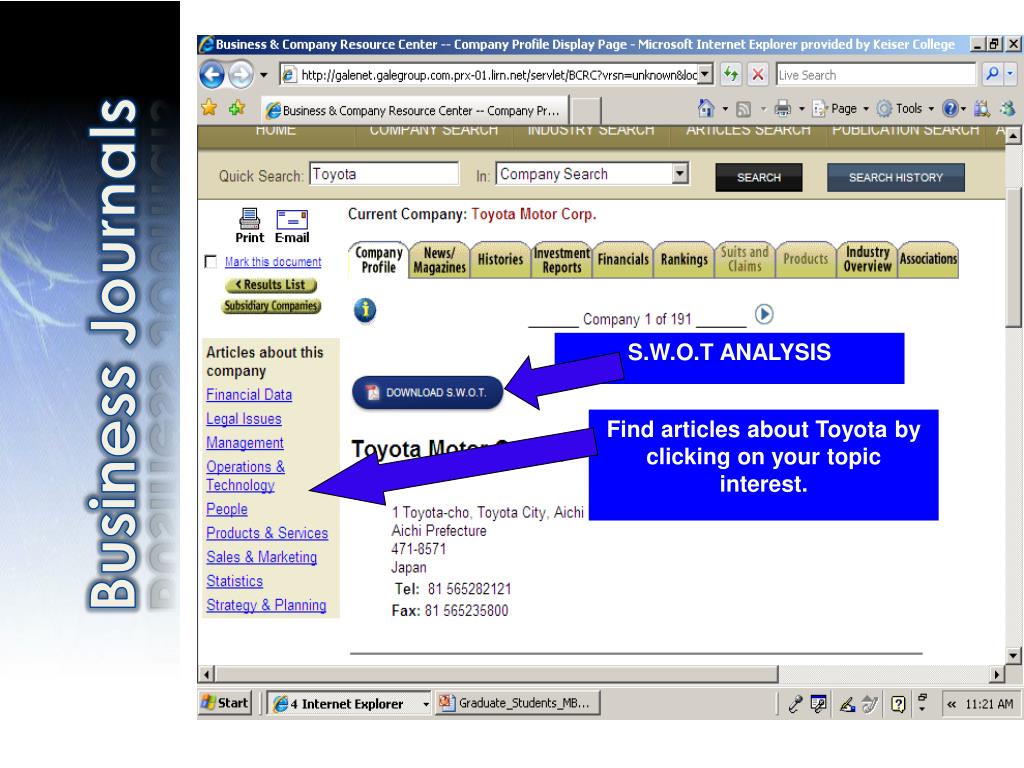Viewport: 1024px width, 768px height.
Task: Open the Industry Overview tab
Action: [x=867, y=259]
